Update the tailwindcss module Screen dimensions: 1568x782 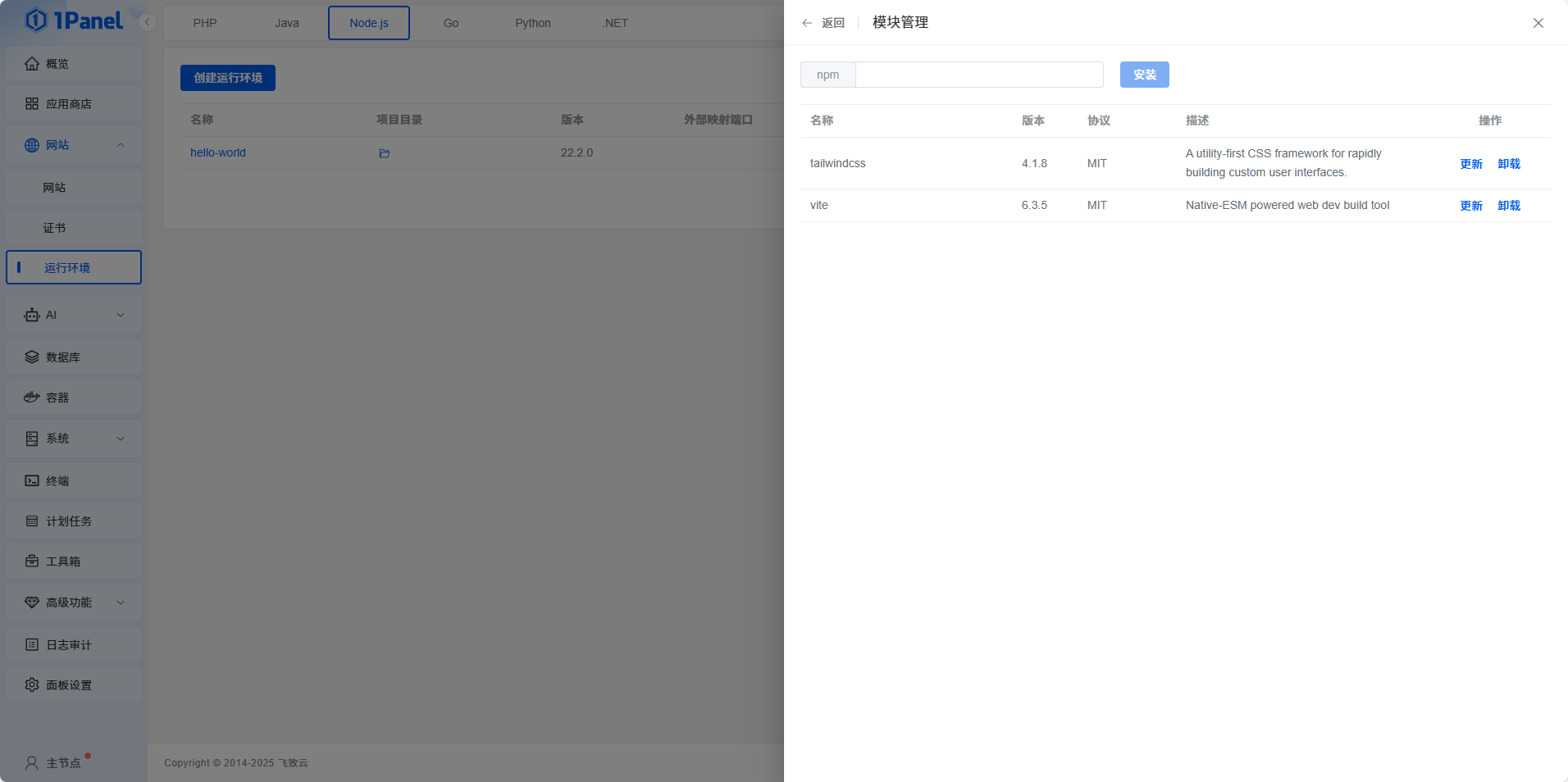coord(1471,164)
